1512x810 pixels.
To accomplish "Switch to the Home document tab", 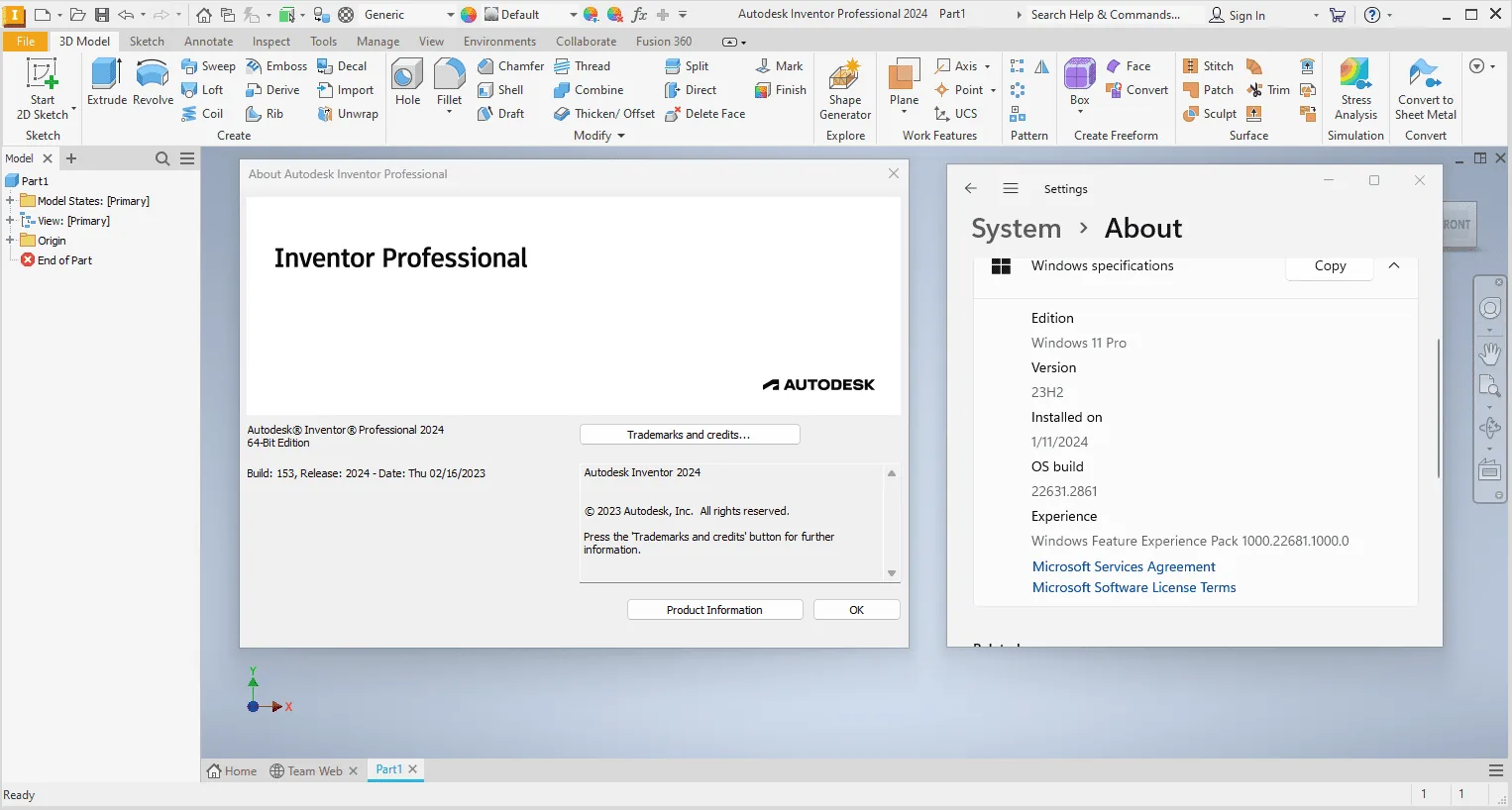I will (x=232, y=770).
